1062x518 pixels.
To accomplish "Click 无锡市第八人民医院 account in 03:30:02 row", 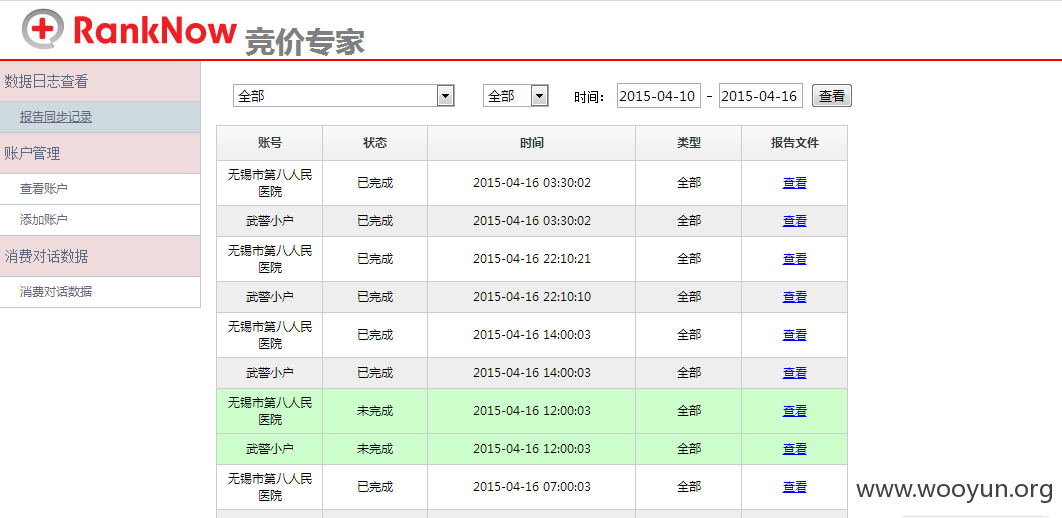I will click(x=270, y=183).
